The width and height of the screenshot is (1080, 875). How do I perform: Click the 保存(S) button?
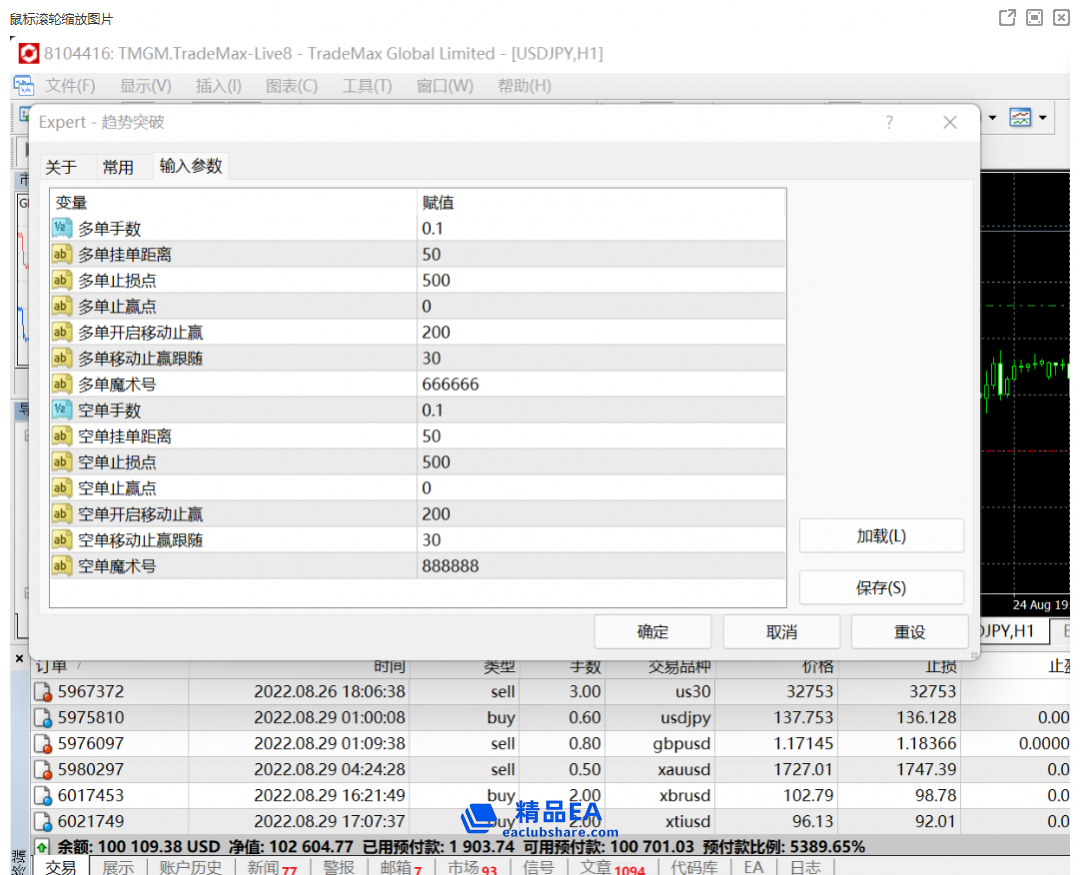[881, 588]
